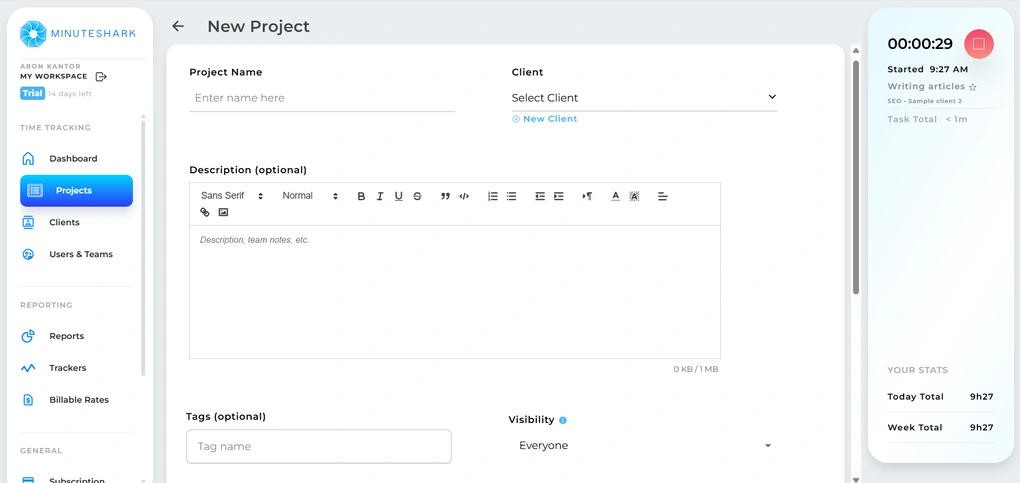The height and width of the screenshot is (483, 1020).
Task: Open the Visibility Everyone dropdown
Action: [644, 446]
